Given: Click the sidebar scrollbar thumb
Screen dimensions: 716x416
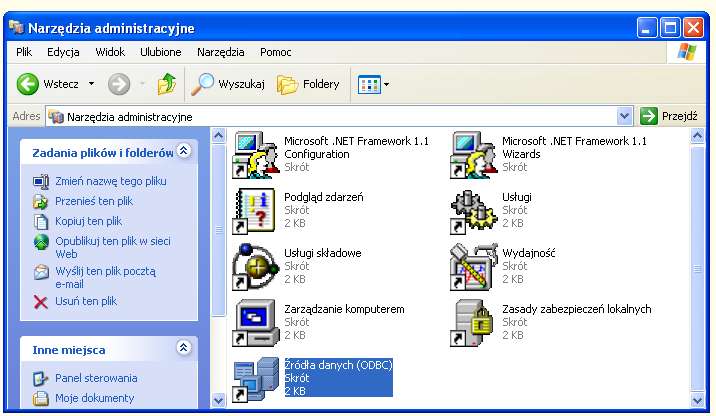Looking at the screenshot, I should pos(219,230).
